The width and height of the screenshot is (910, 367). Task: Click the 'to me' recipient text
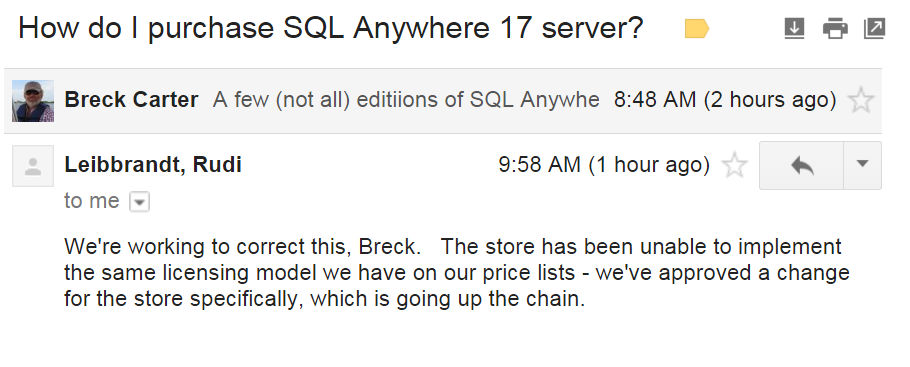(x=92, y=201)
